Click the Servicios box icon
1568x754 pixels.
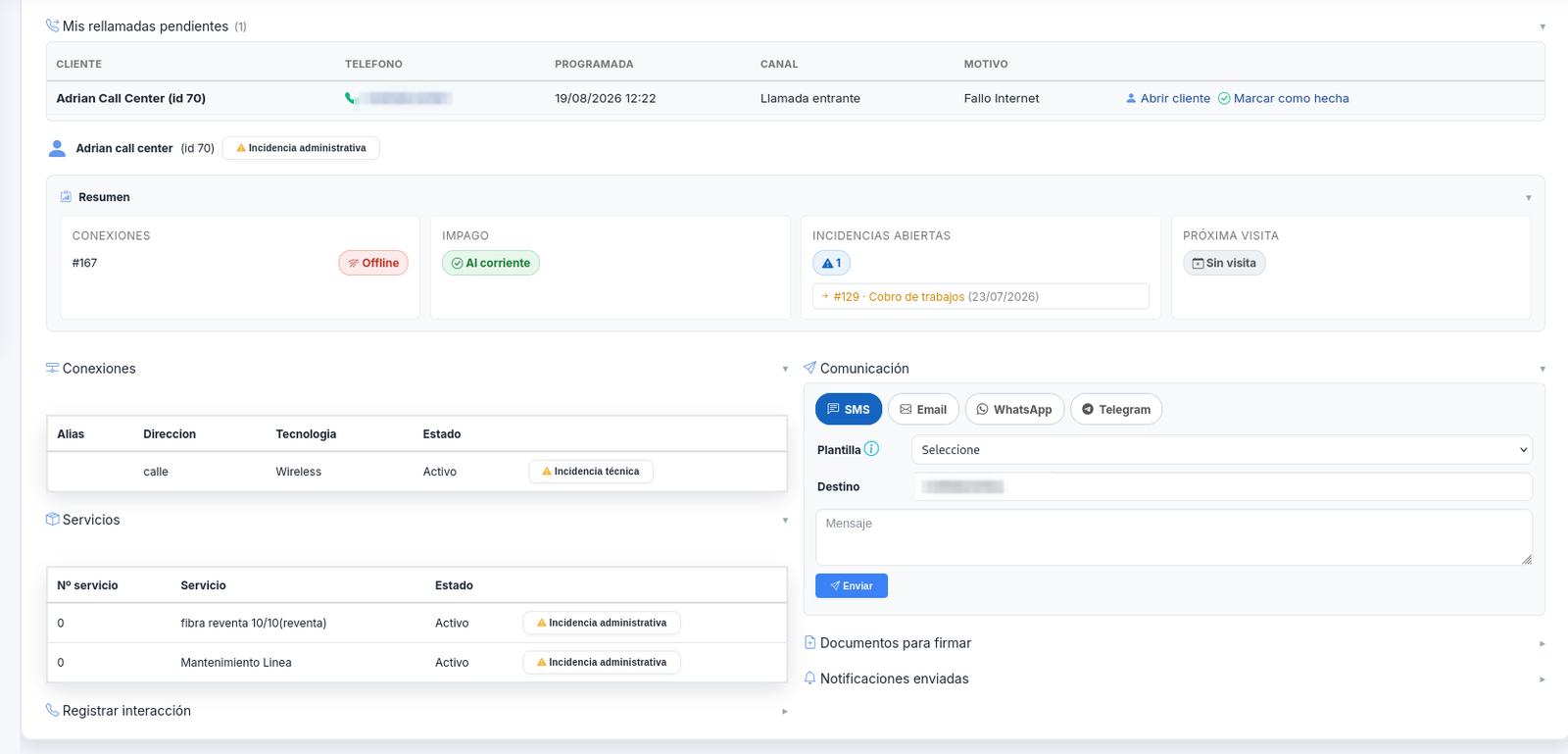coord(52,519)
